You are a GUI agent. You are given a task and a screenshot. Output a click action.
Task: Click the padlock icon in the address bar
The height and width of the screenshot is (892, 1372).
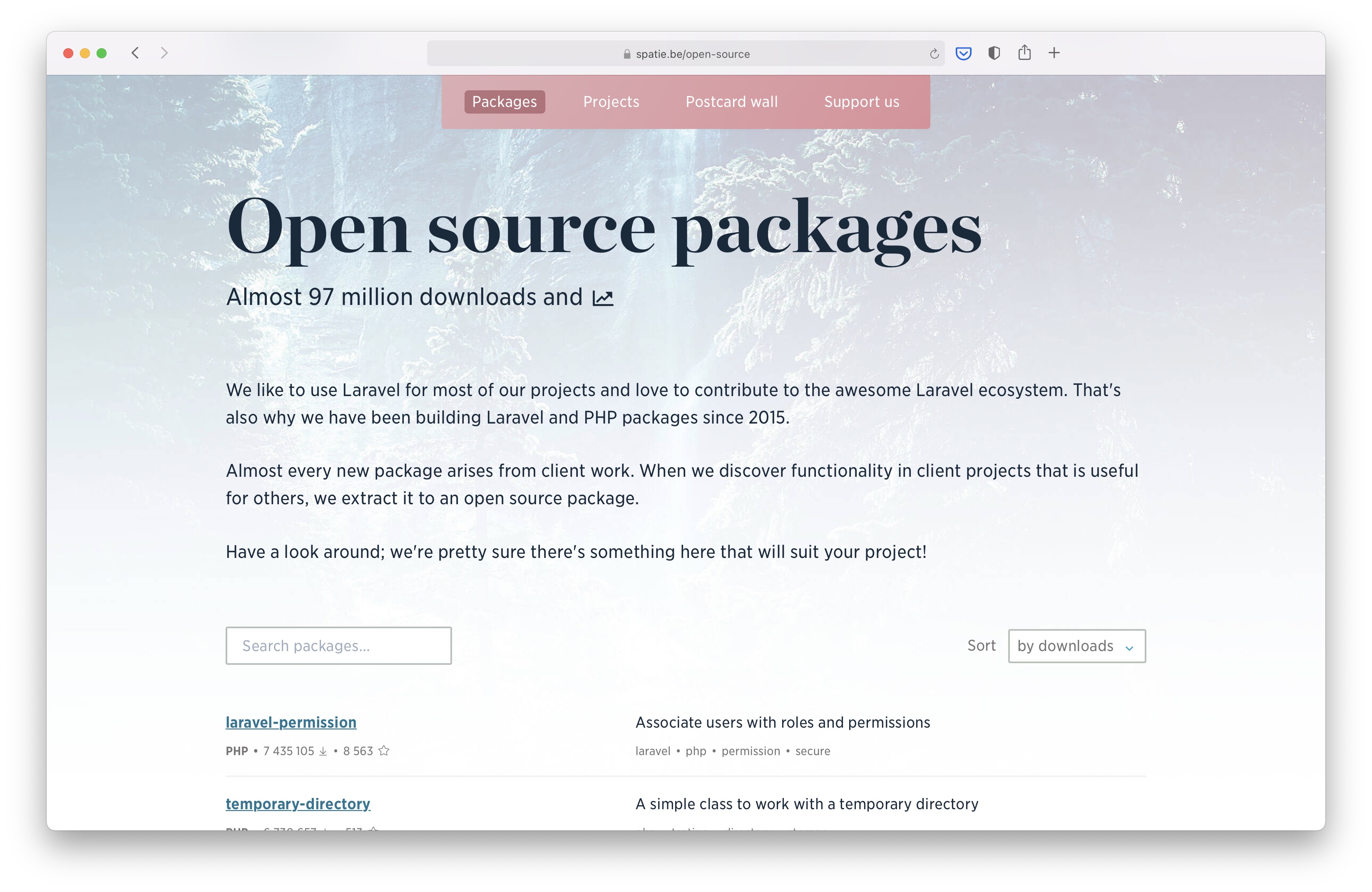626,54
